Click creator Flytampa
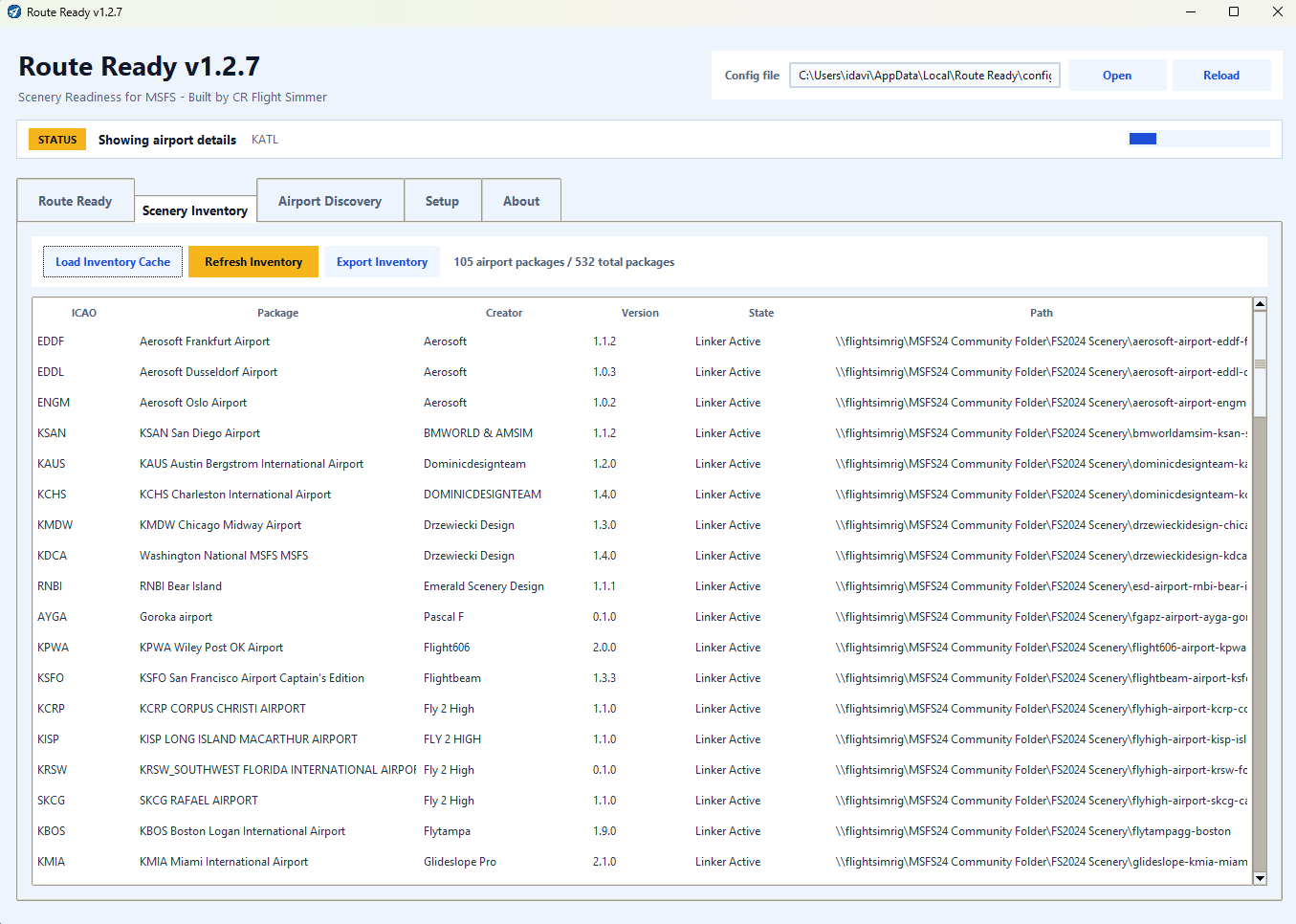 coord(447,831)
